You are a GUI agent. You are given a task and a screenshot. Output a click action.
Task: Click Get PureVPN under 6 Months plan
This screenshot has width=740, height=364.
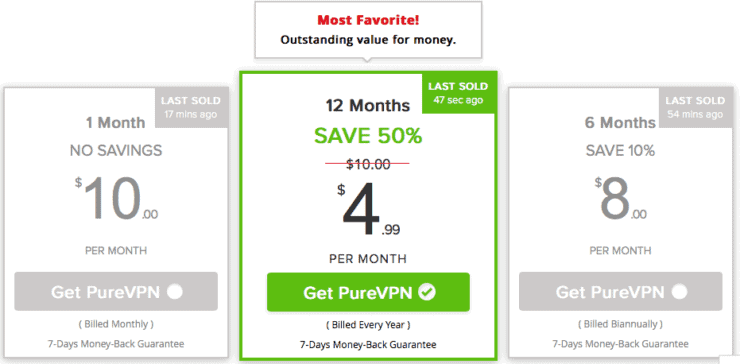[621, 291]
